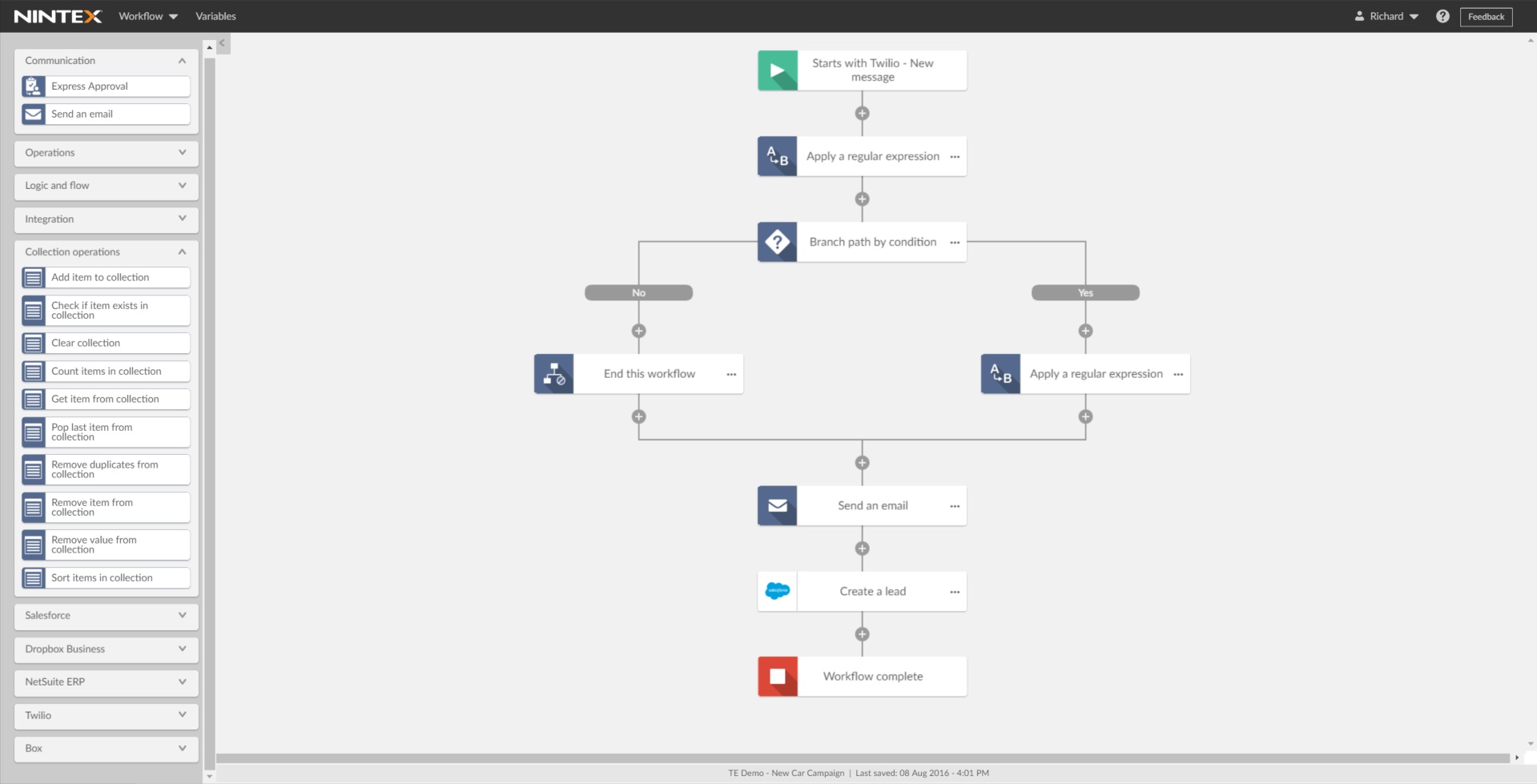This screenshot has height=784, width=1537.
Task: Click the Branch path by condition diamond icon
Action: pos(778,242)
